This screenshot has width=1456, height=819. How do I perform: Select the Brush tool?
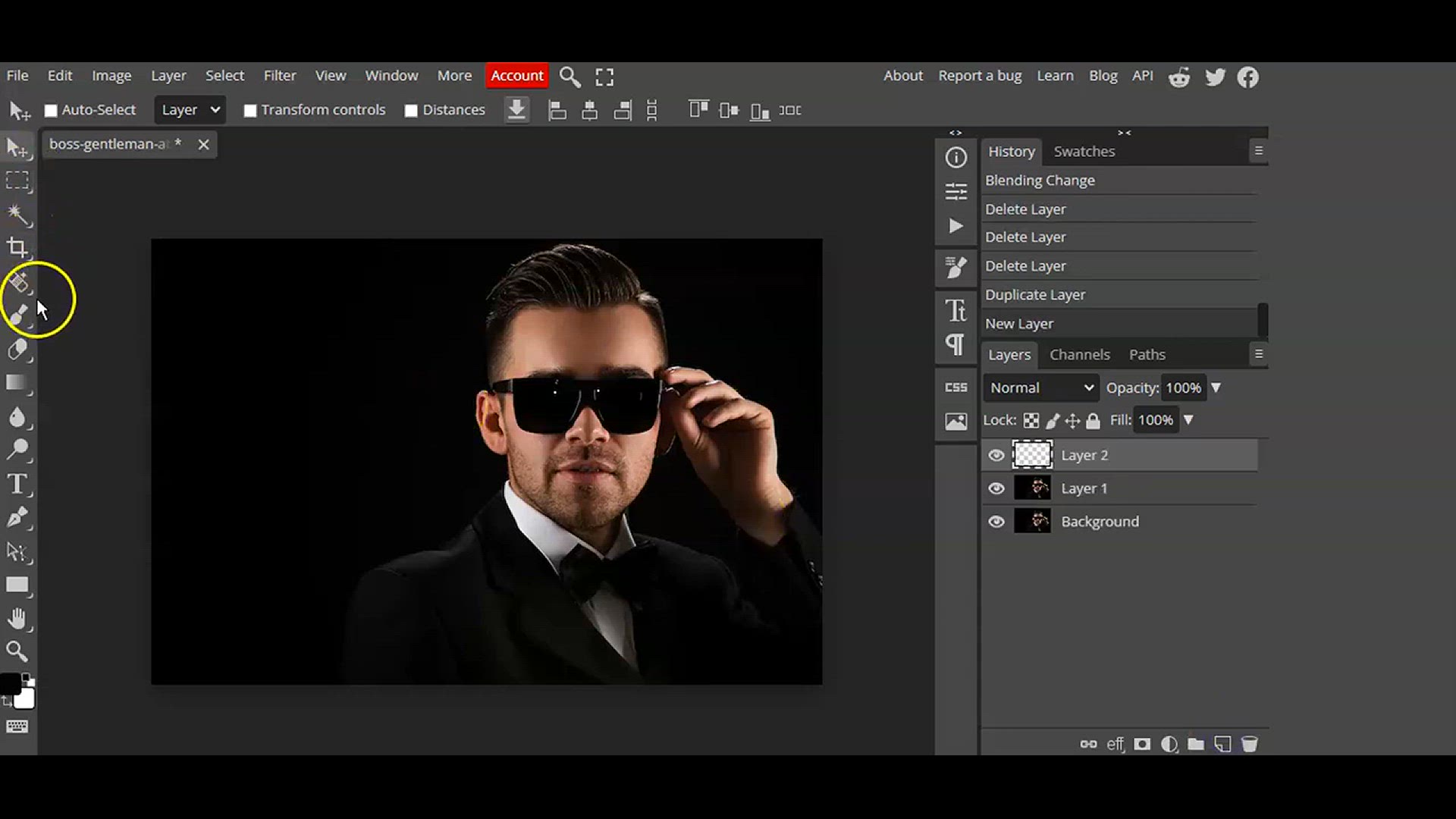[19, 314]
